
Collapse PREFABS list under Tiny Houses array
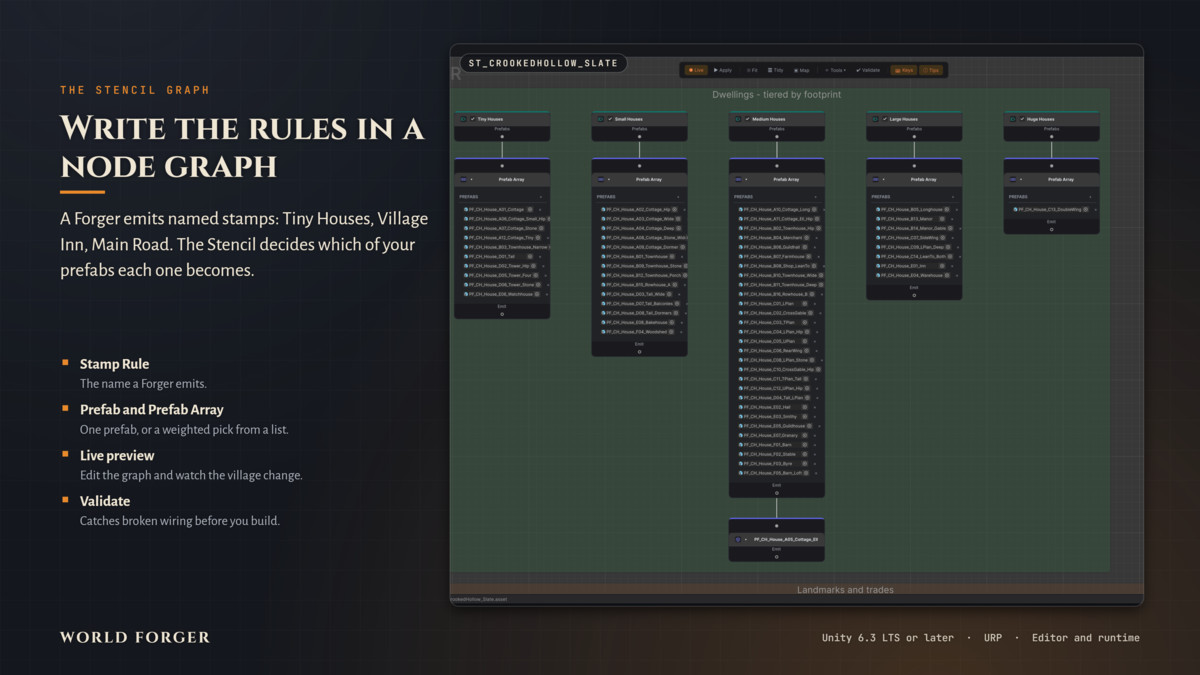pos(541,197)
